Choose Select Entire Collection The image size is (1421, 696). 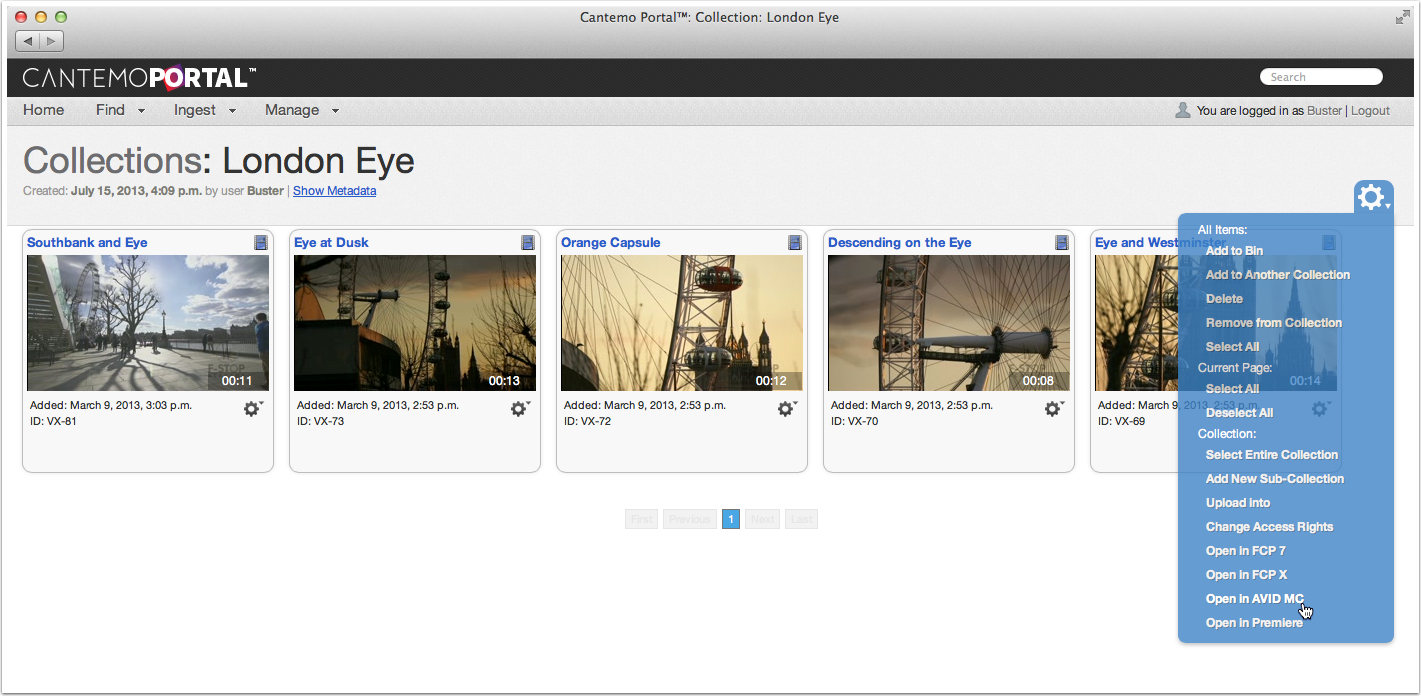coord(1272,455)
